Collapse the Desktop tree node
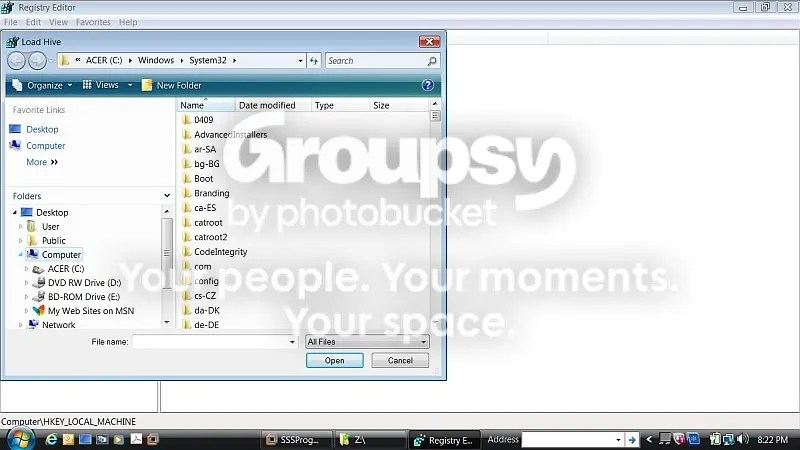Screen dimensions: 800x450 [14, 212]
